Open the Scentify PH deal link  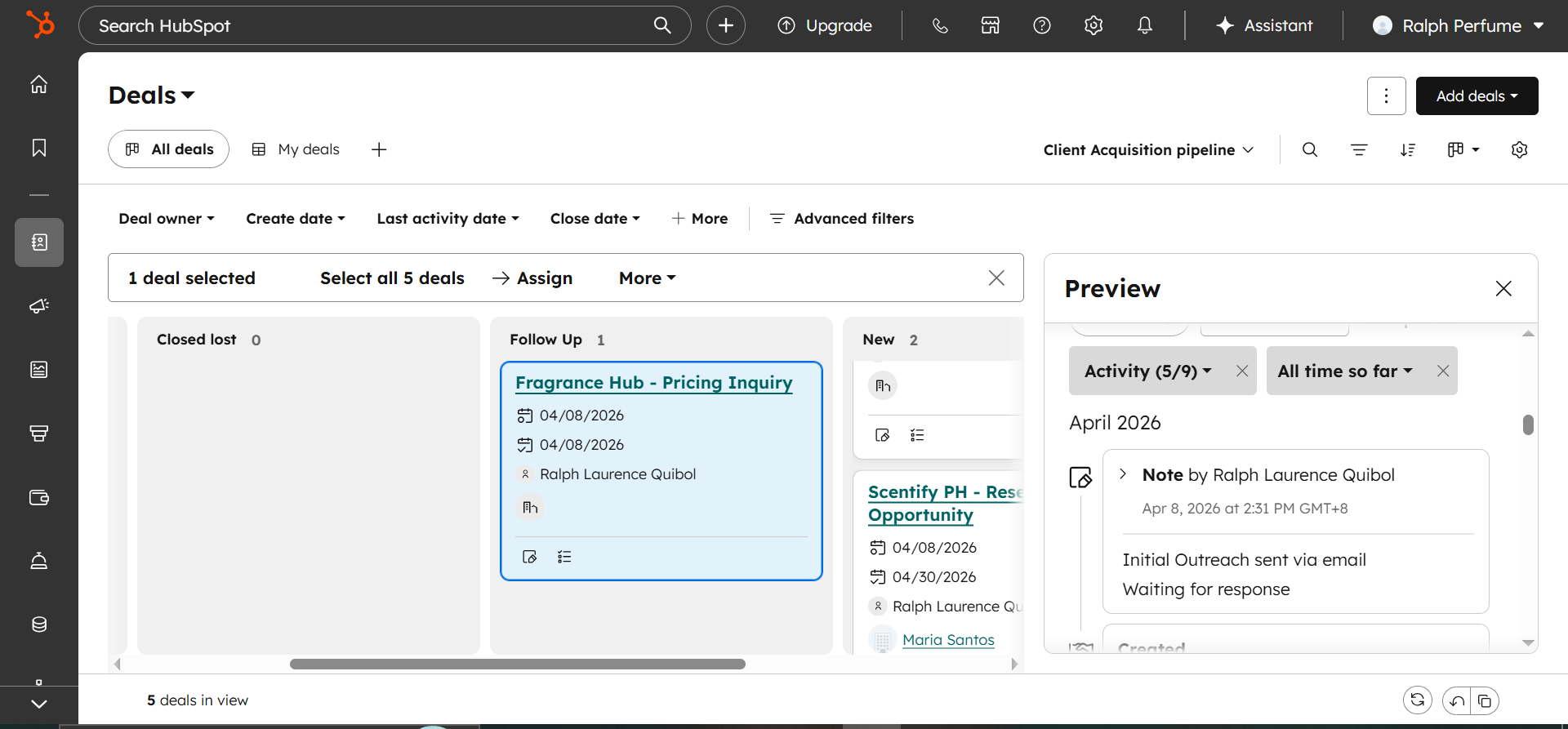[x=945, y=504]
